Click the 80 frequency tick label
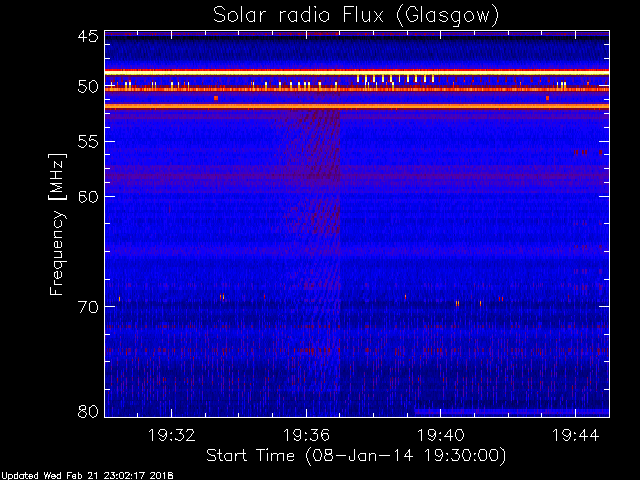 point(88,411)
